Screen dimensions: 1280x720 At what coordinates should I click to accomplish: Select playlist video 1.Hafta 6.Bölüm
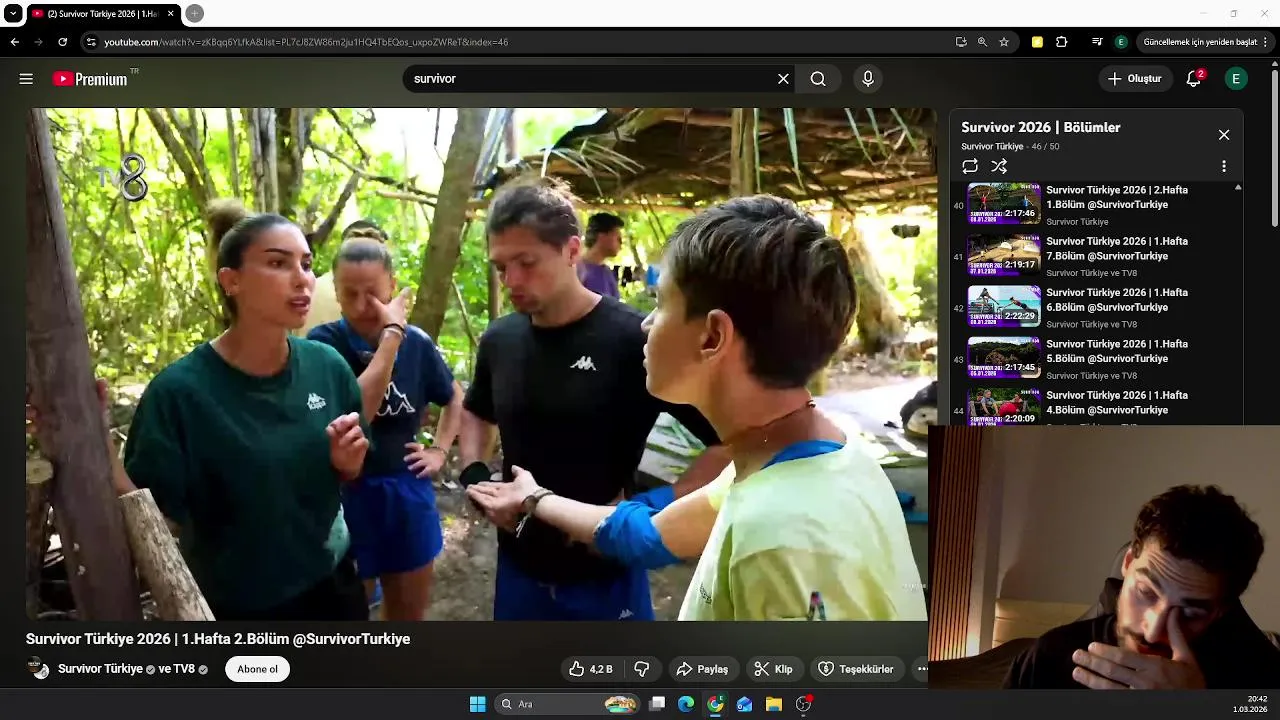pyautogui.click(x=1096, y=308)
